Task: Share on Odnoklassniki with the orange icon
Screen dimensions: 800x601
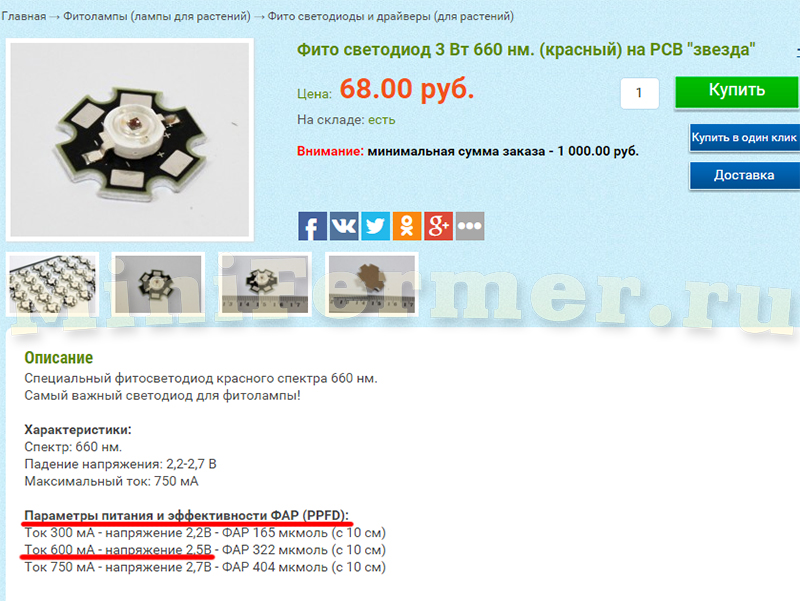Action: [407, 226]
